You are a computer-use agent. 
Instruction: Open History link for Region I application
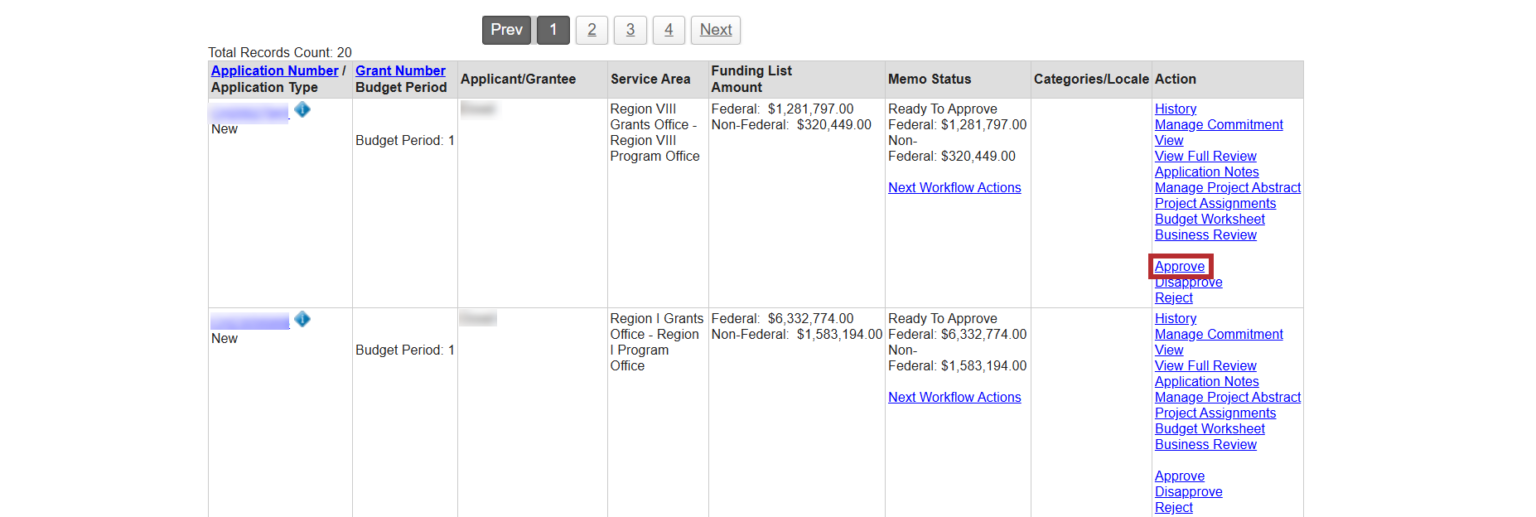click(x=1175, y=319)
